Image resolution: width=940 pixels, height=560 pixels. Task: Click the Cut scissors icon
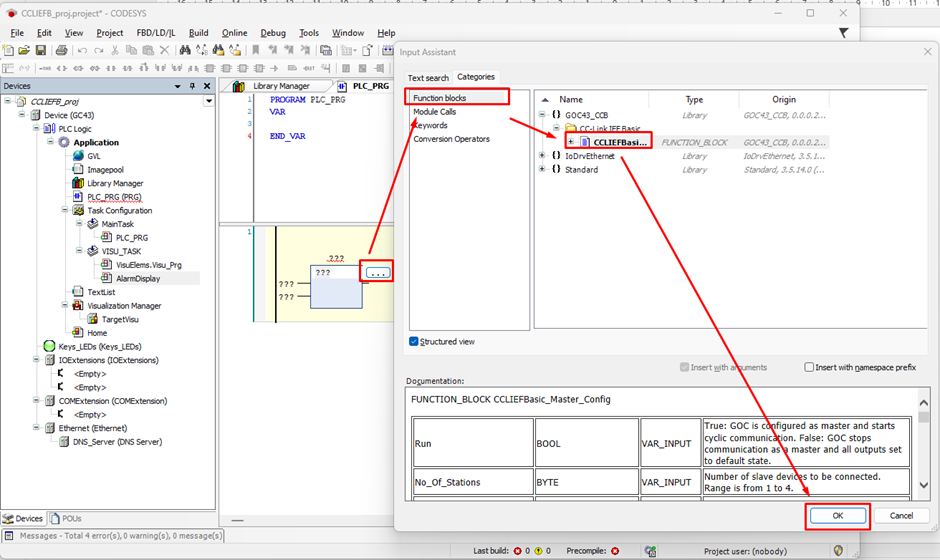point(115,50)
